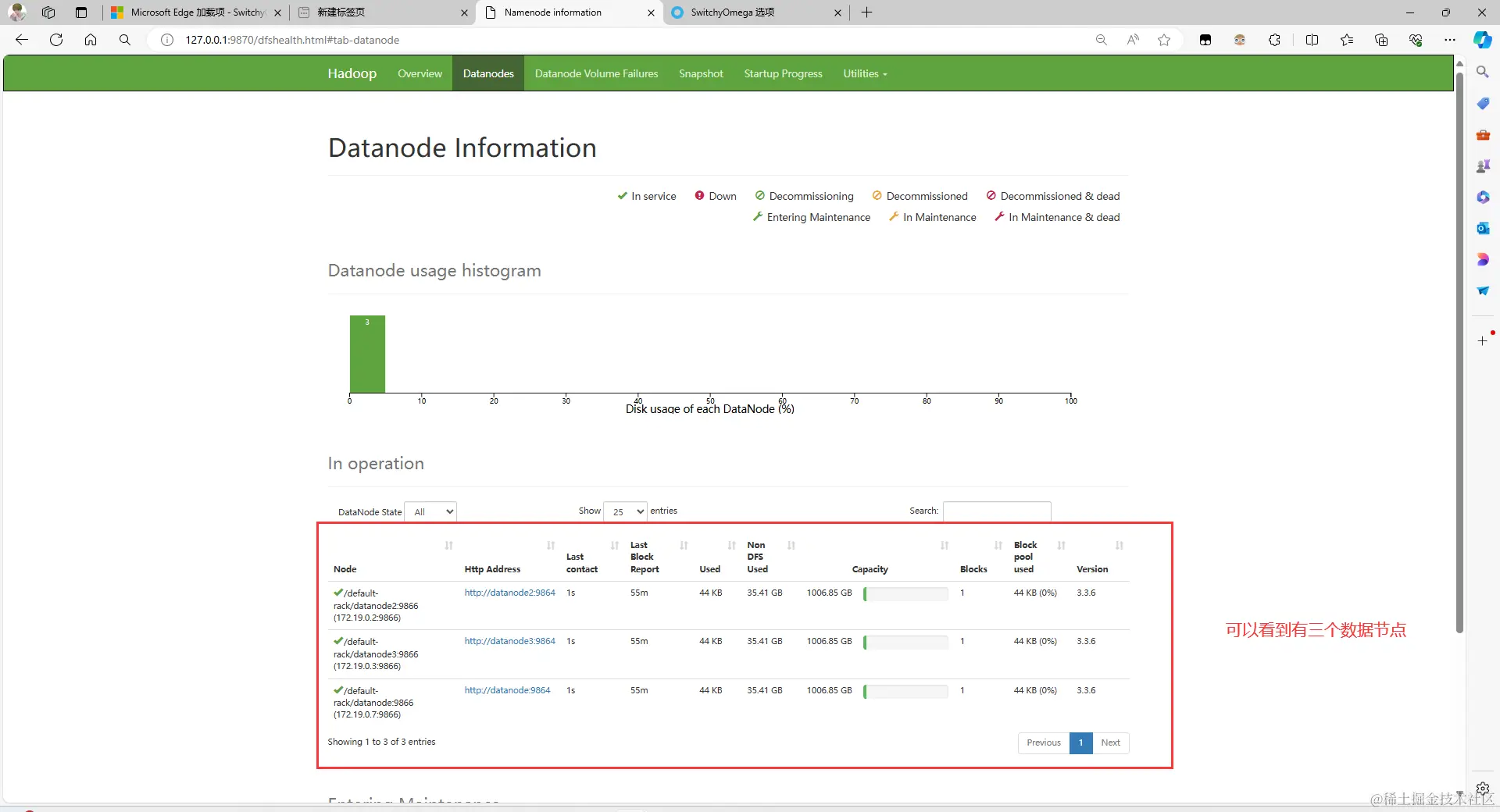Click the search icon beside the address bar
Screen dimensions: 1500x812
tap(125, 40)
